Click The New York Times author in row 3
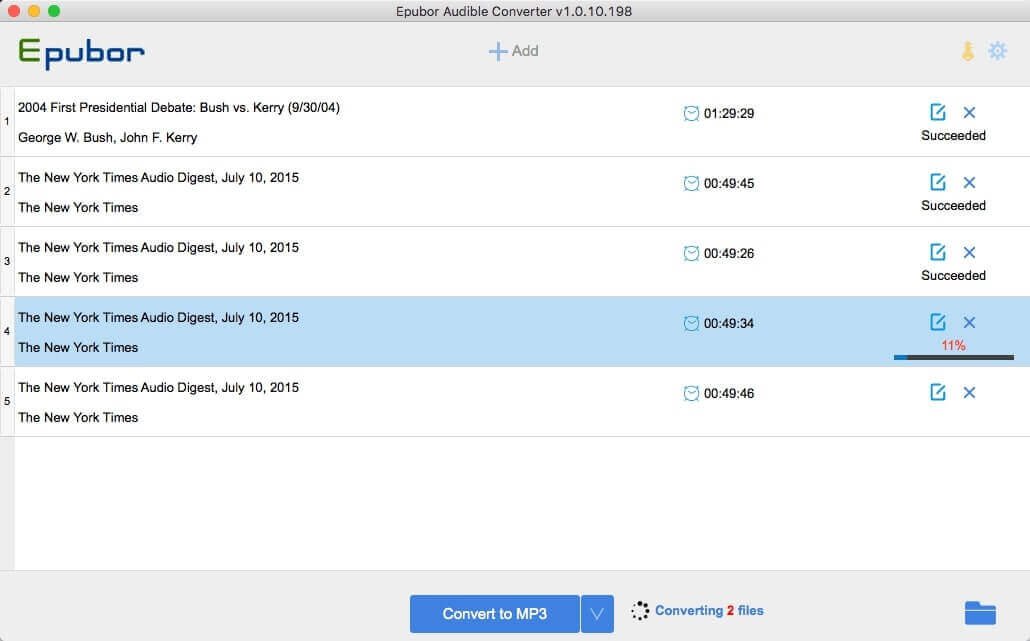 (78, 278)
